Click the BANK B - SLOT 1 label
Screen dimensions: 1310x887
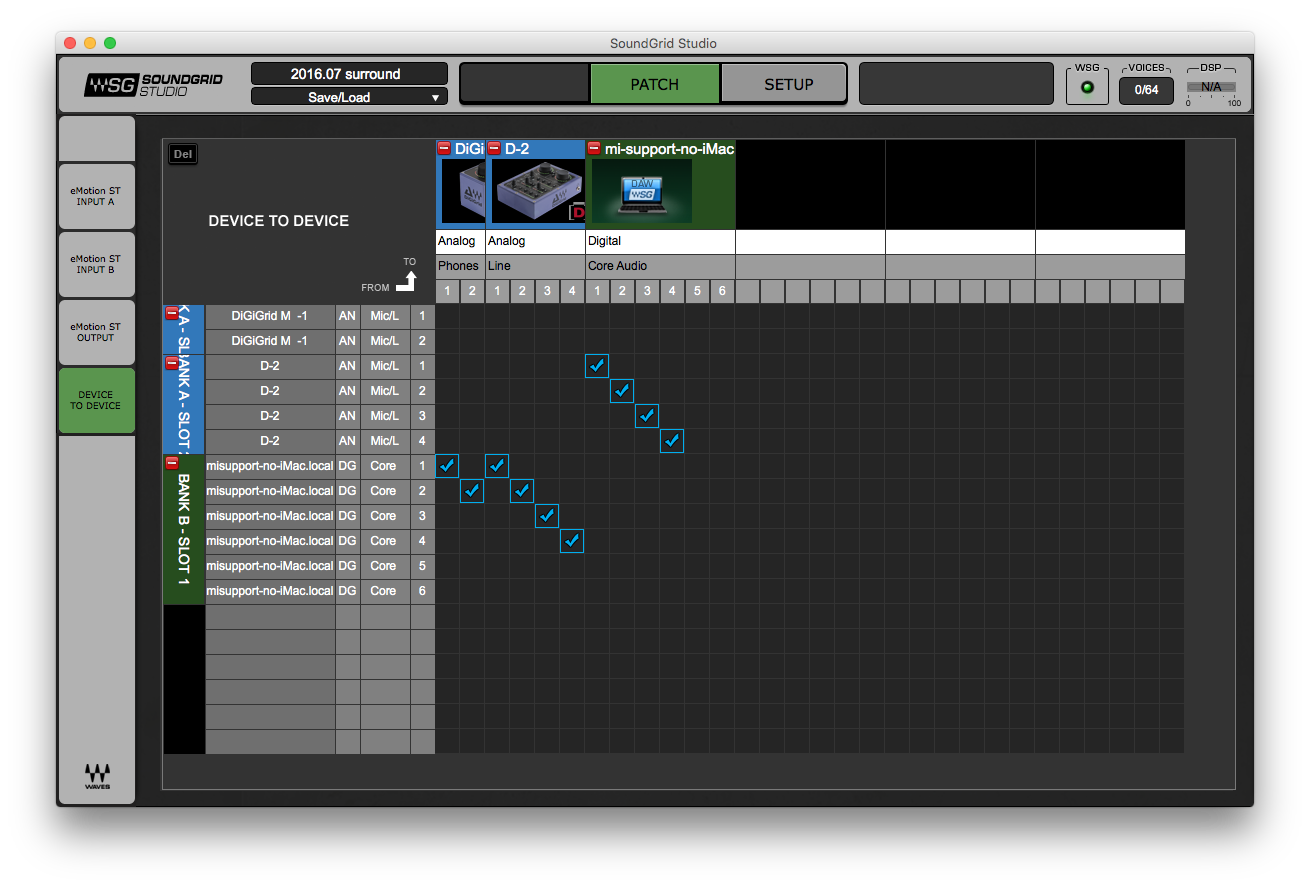tap(184, 529)
